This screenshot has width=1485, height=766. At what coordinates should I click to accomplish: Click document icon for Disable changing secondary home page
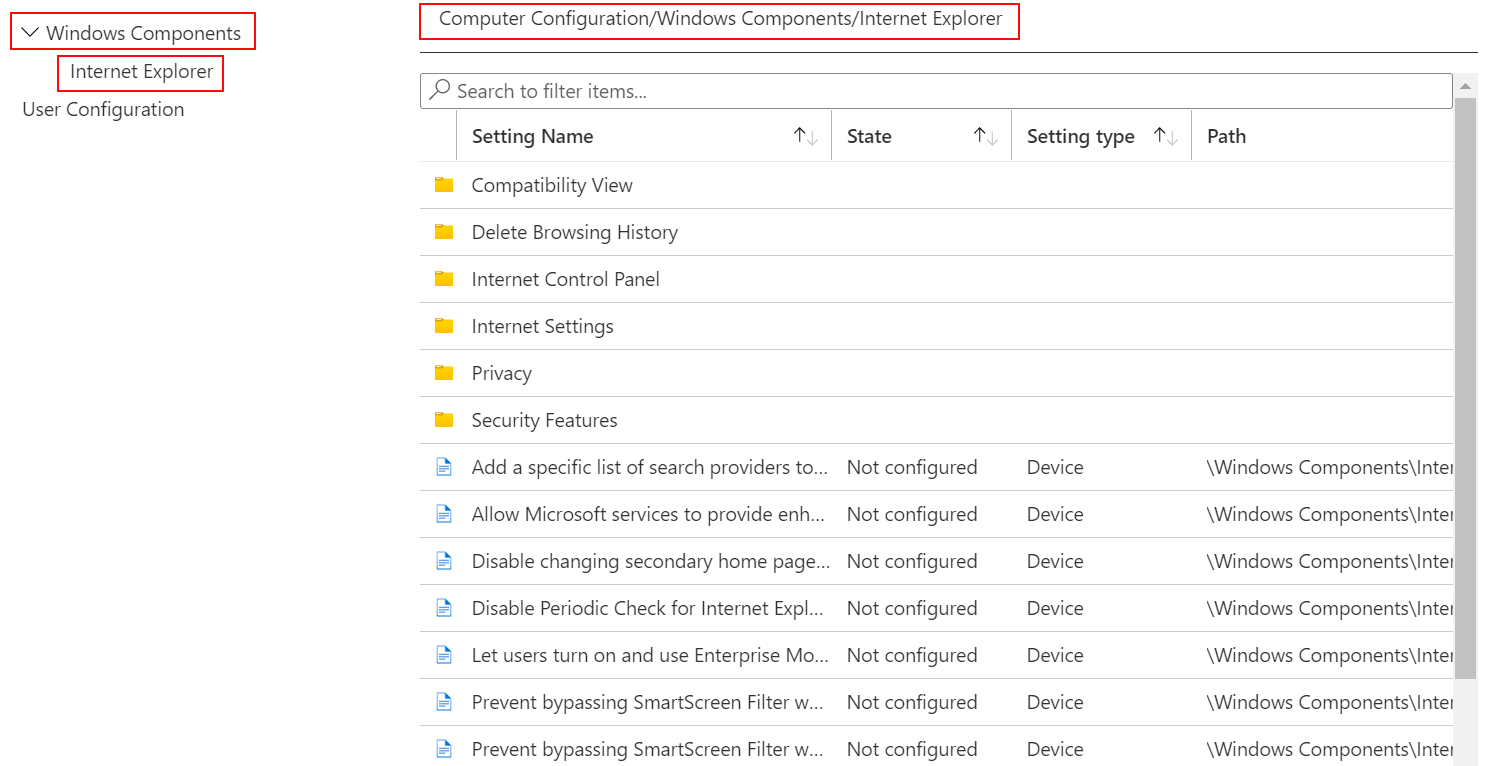(x=444, y=561)
